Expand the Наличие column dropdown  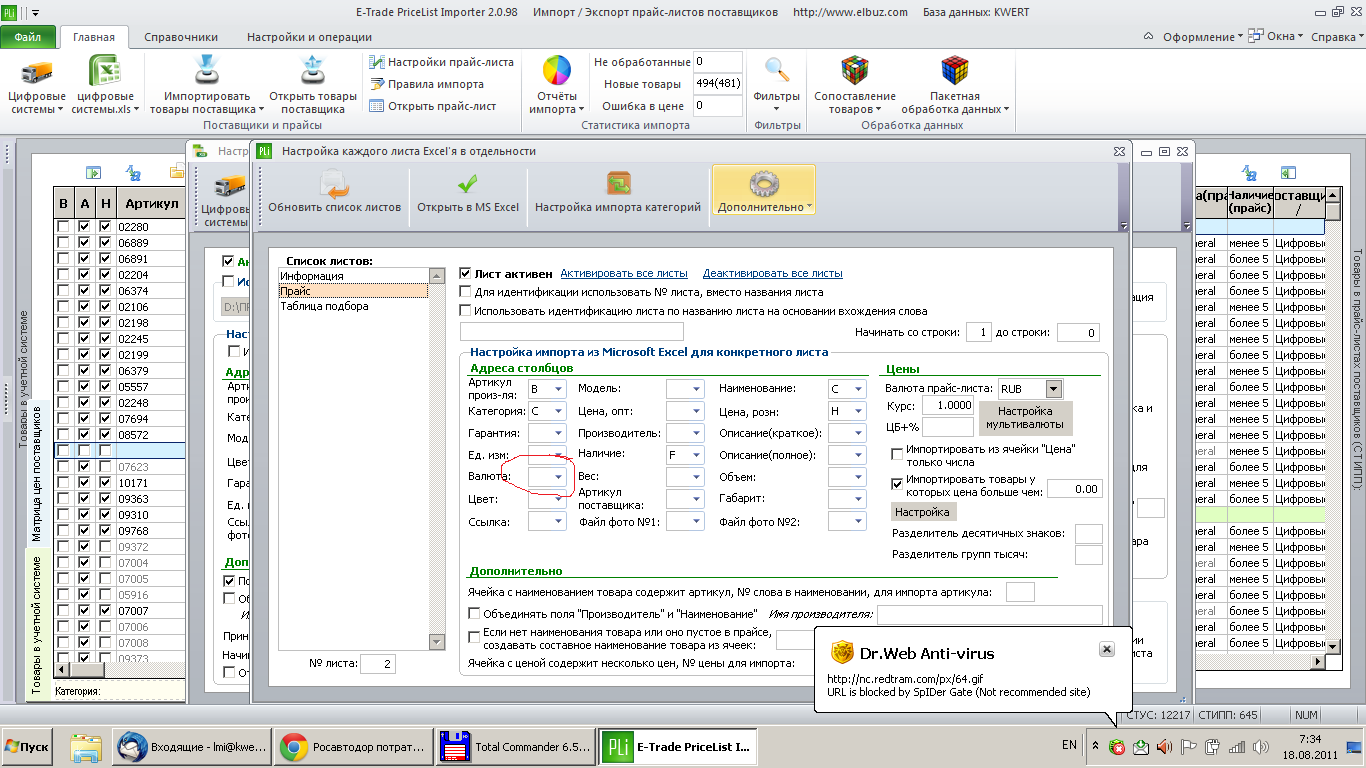(697, 455)
